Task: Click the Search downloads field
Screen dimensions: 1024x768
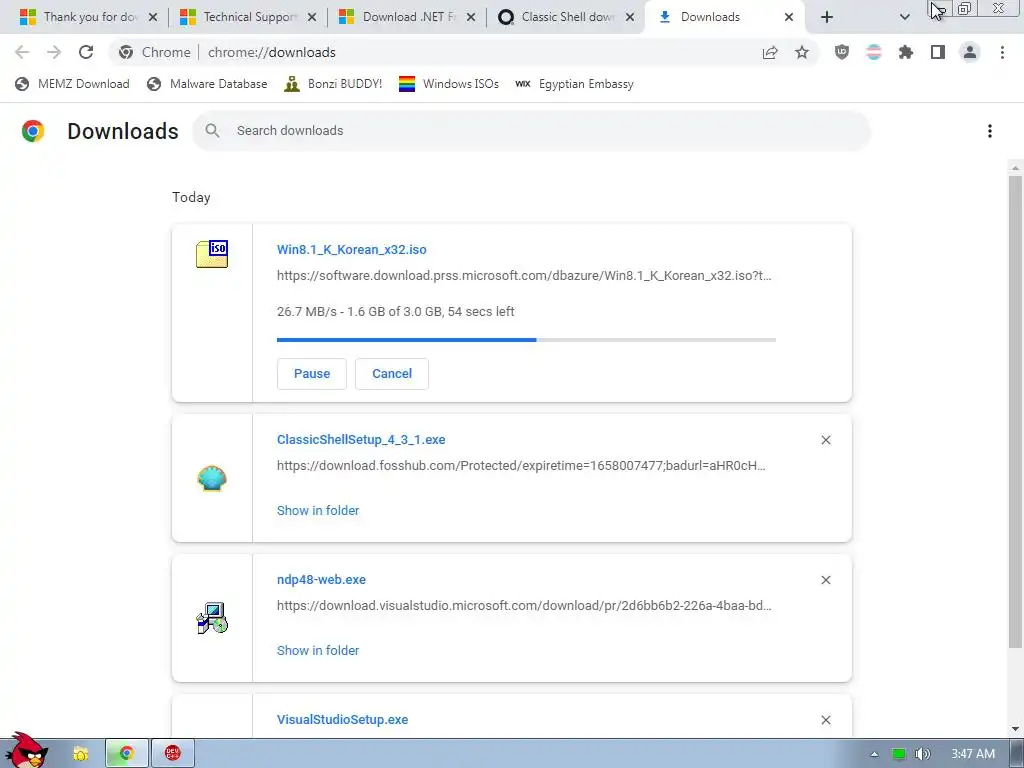Action: (531, 131)
